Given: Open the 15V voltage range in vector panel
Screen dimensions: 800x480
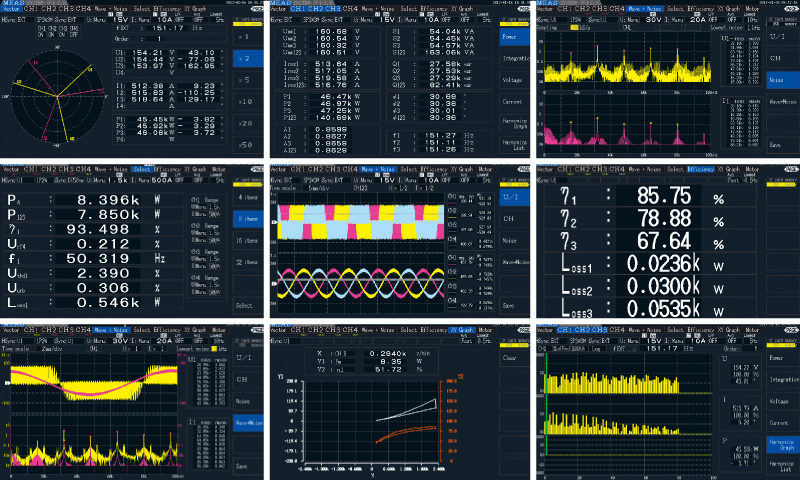Looking at the screenshot, I should (x=120, y=17).
